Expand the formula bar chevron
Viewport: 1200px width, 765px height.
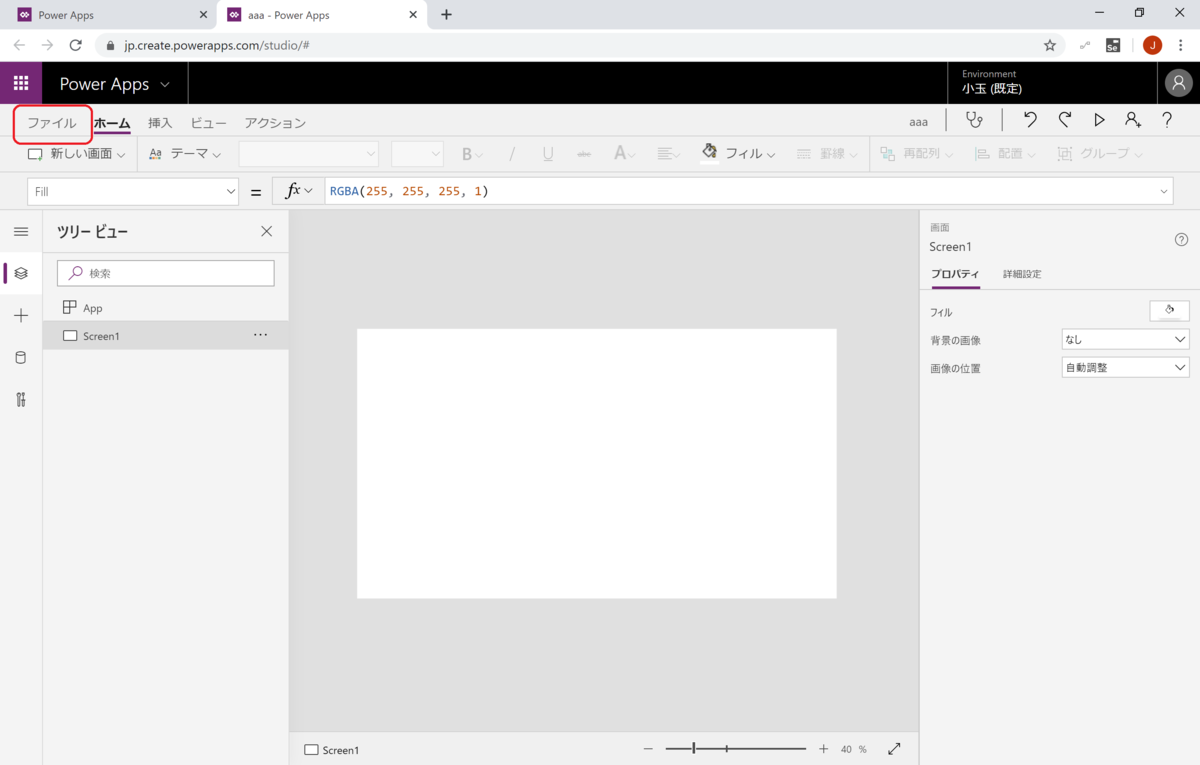tap(1164, 192)
